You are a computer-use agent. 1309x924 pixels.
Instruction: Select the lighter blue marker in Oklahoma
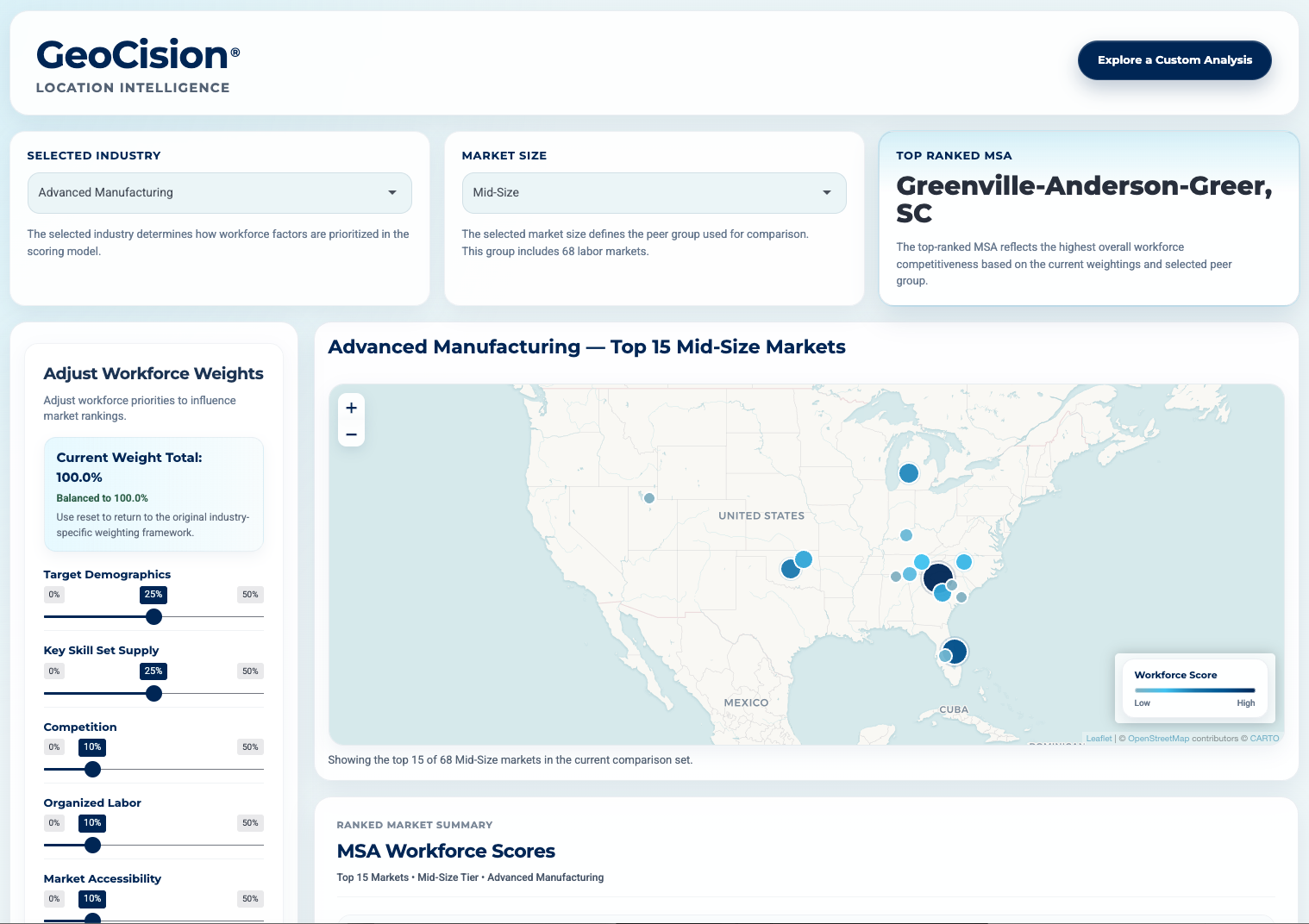point(804,559)
